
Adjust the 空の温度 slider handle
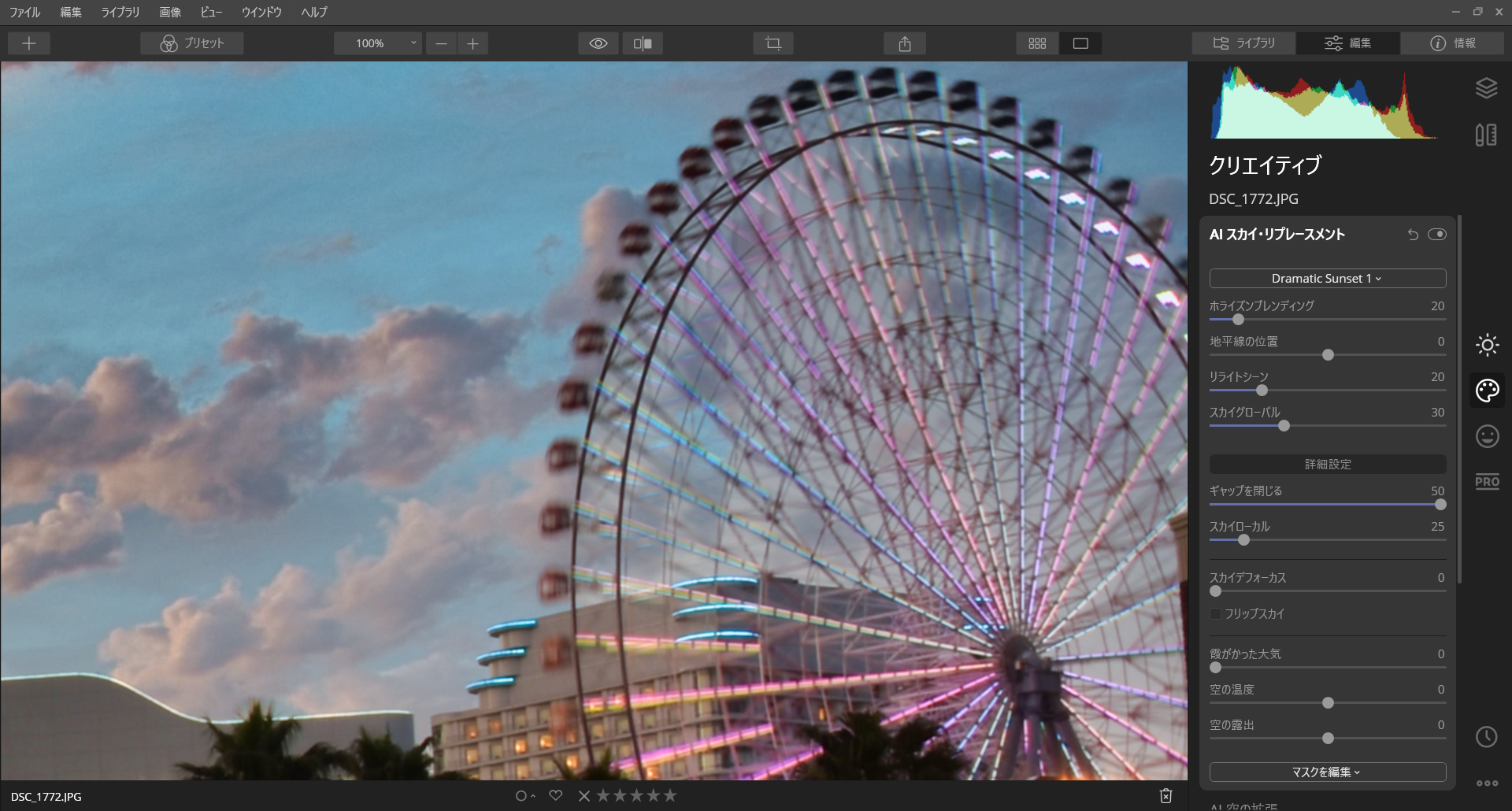pos(1328,703)
